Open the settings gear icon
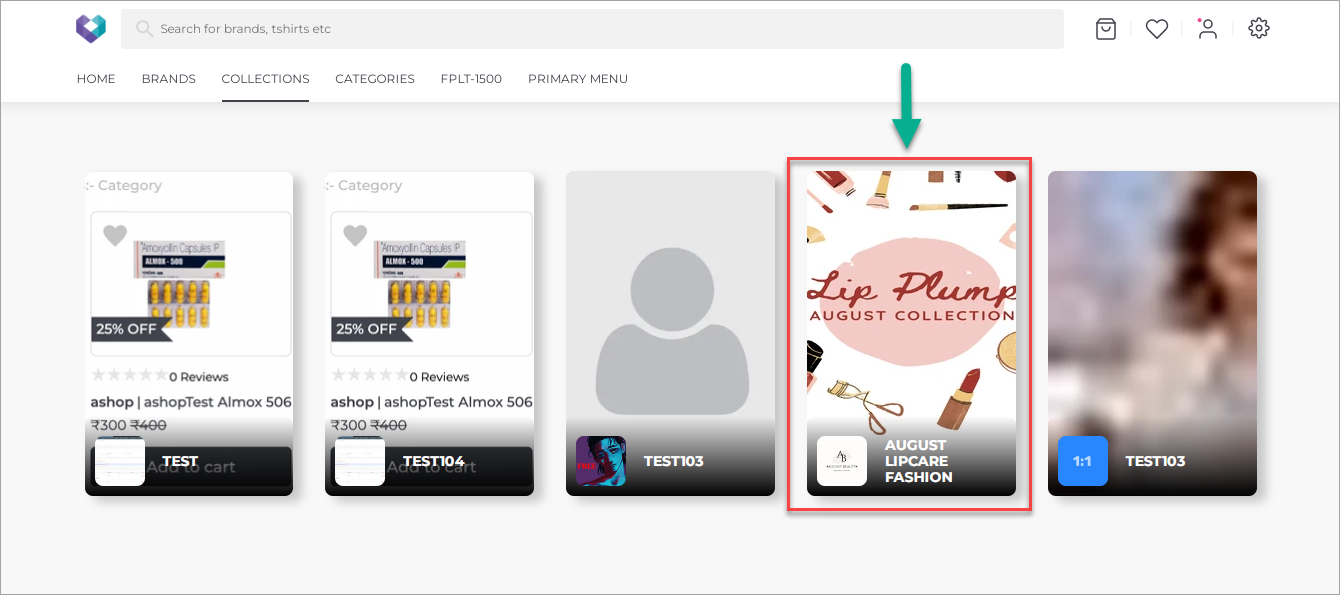This screenshot has width=1340, height=595. pos(1259,29)
